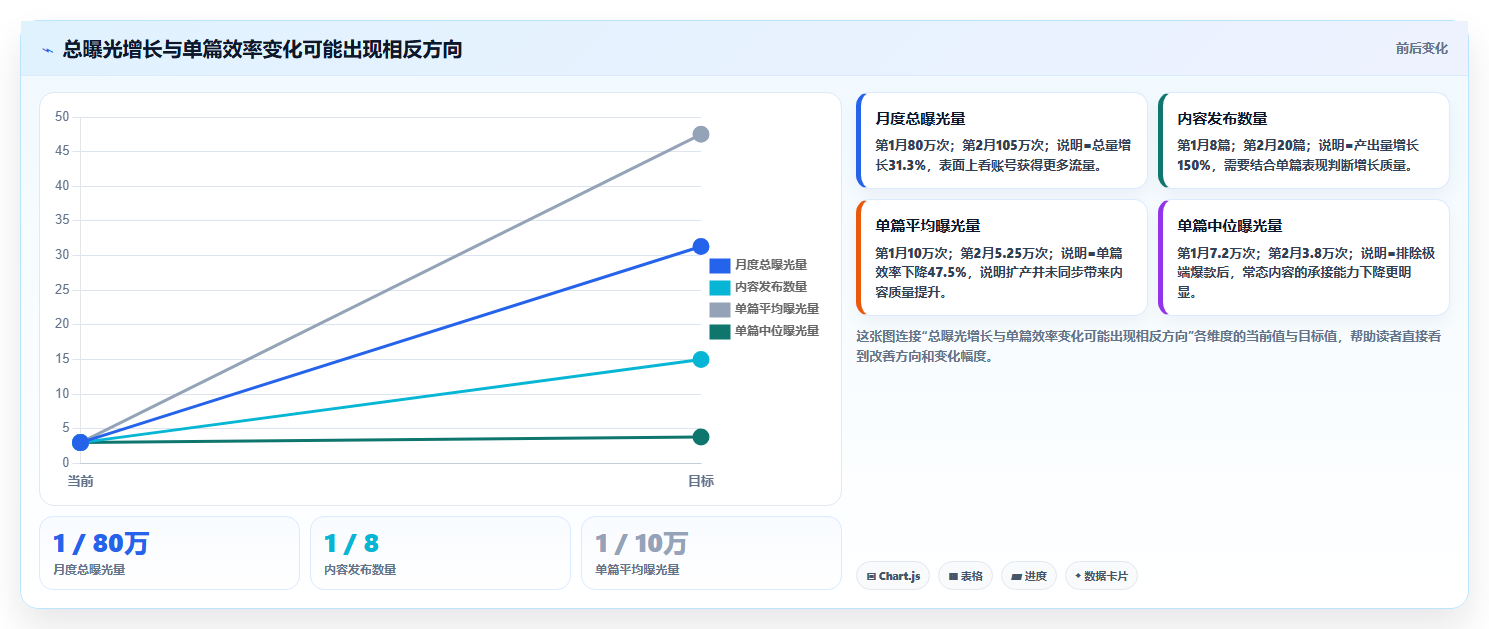This screenshot has width=1489, height=629.
Task: Select the blue 当前 starting data point
Action: tap(81, 442)
